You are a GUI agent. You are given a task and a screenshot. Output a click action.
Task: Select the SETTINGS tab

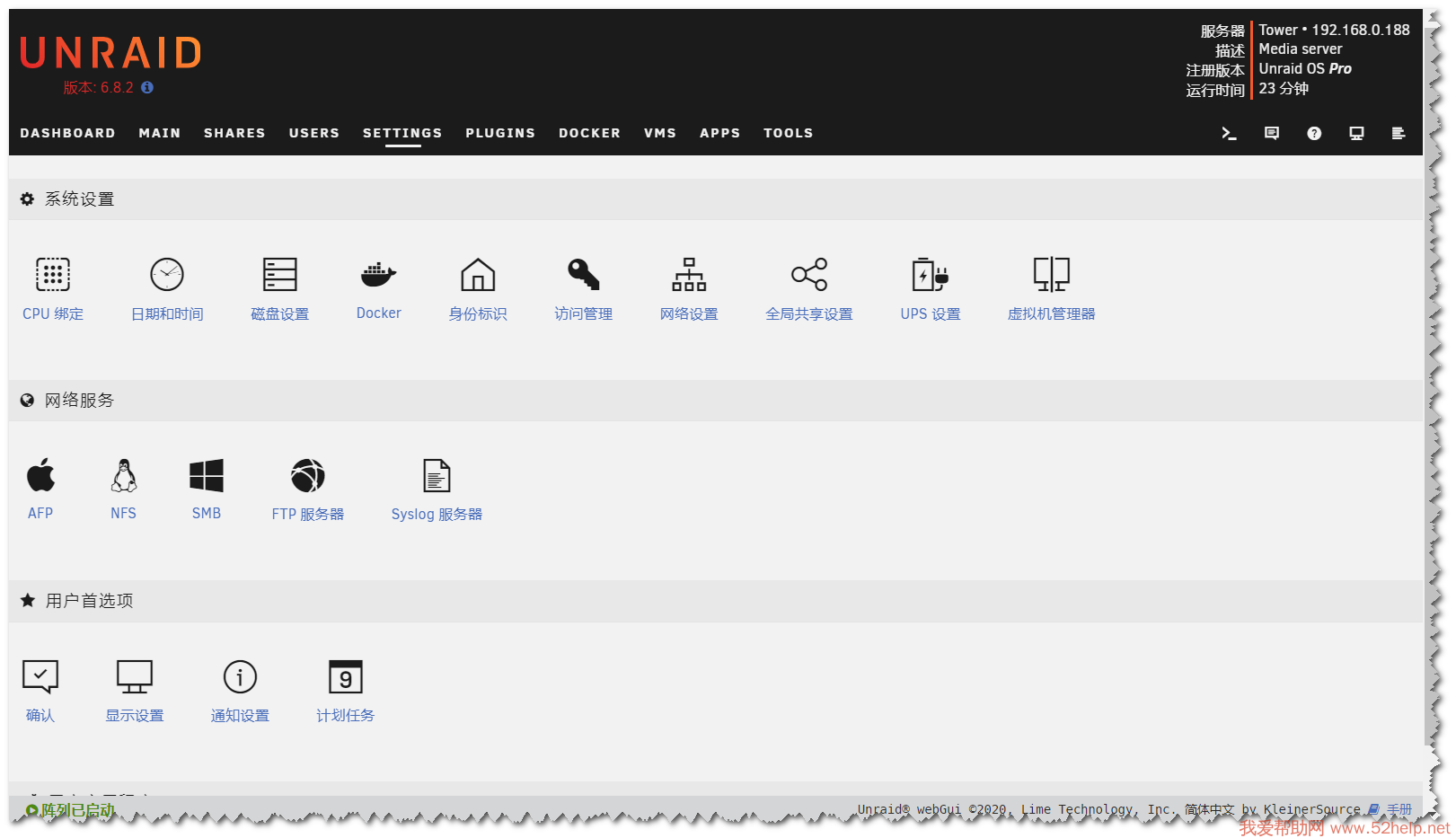point(402,133)
